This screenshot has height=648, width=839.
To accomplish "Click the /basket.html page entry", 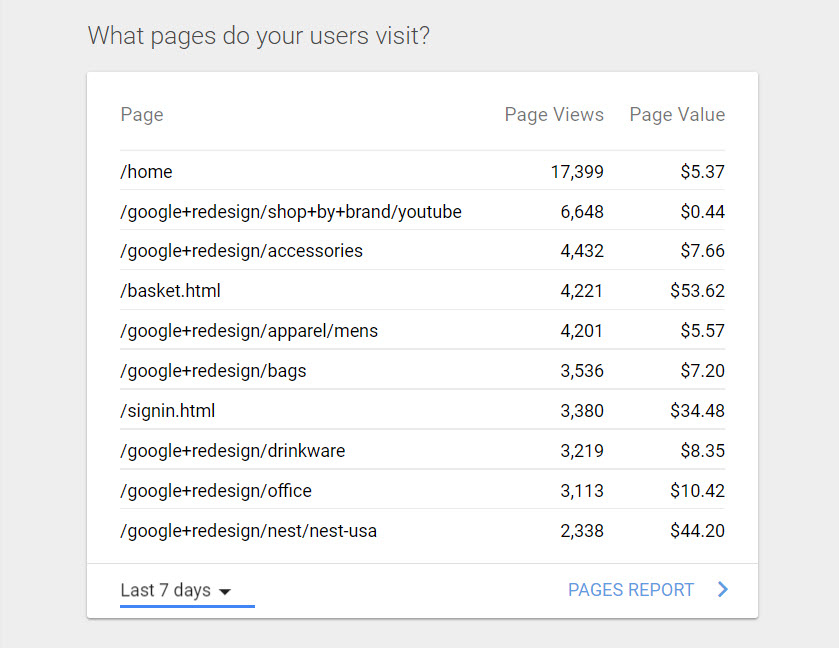I will pos(170,291).
